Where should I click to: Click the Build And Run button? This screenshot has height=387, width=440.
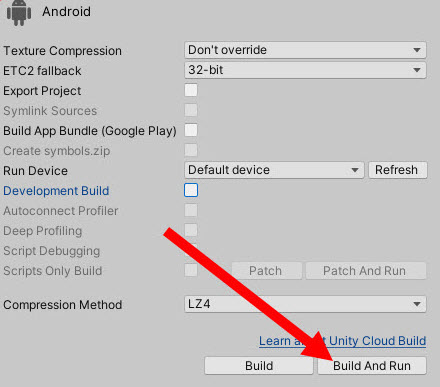pyautogui.click(x=372, y=366)
